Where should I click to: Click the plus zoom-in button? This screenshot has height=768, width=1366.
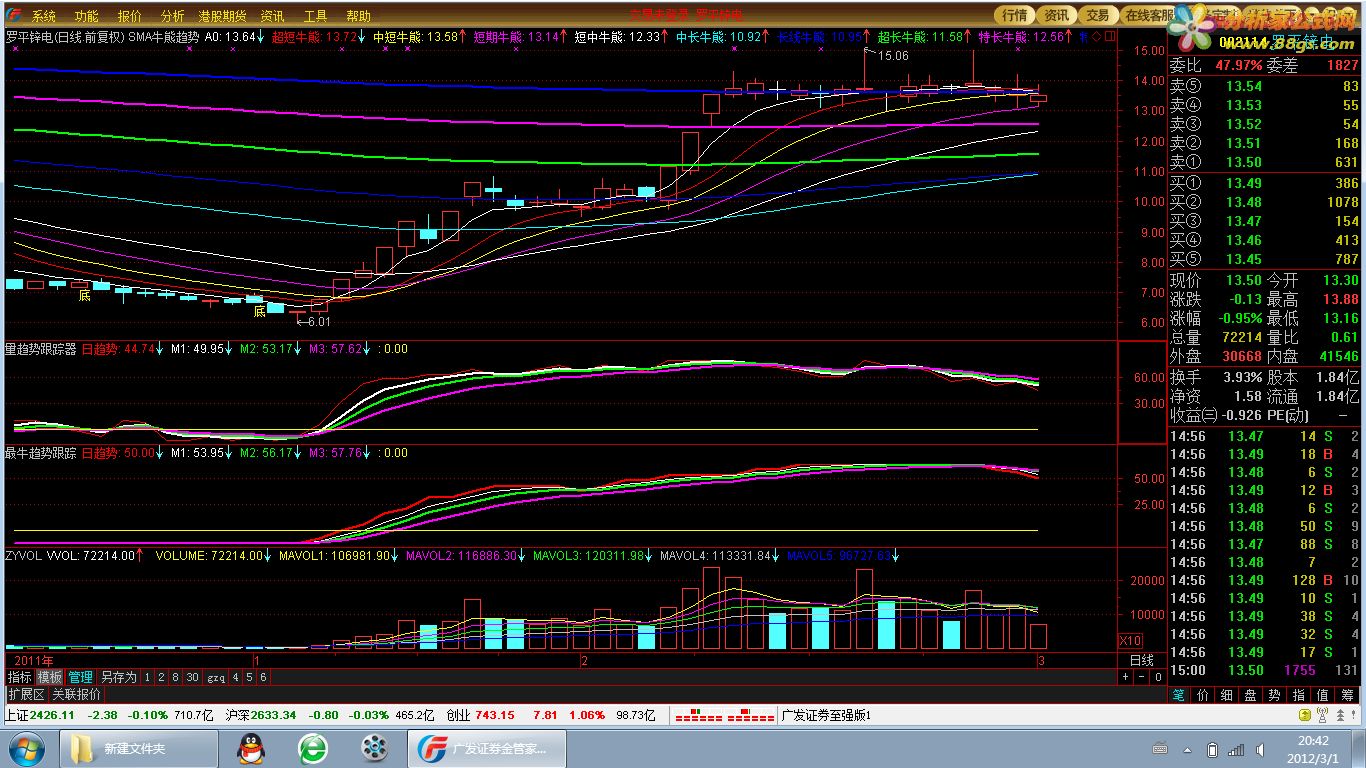pyautogui.click(x=1125, y=677)
